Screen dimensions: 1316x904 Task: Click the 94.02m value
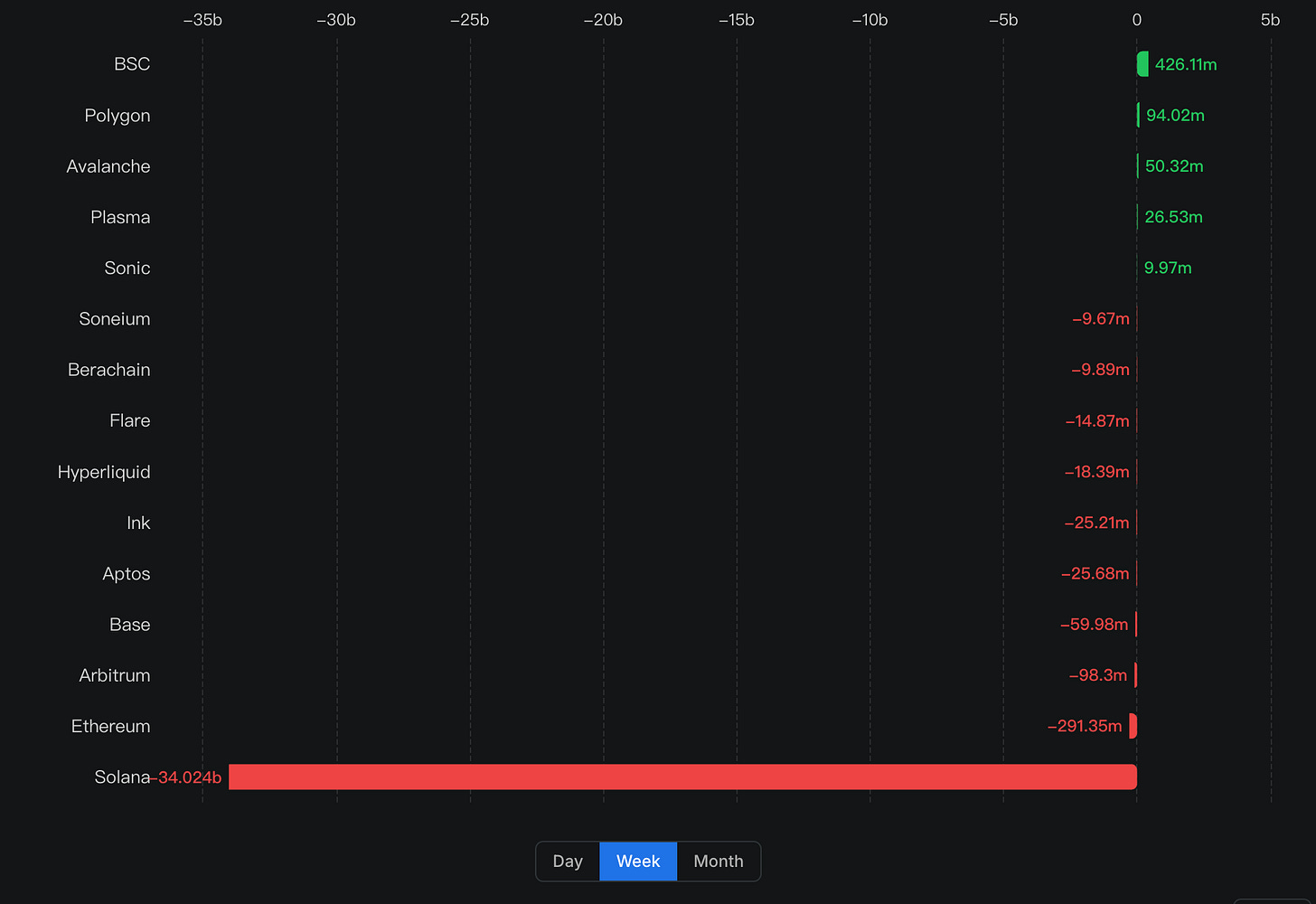pyautogui.click(x=1175, y=116)
